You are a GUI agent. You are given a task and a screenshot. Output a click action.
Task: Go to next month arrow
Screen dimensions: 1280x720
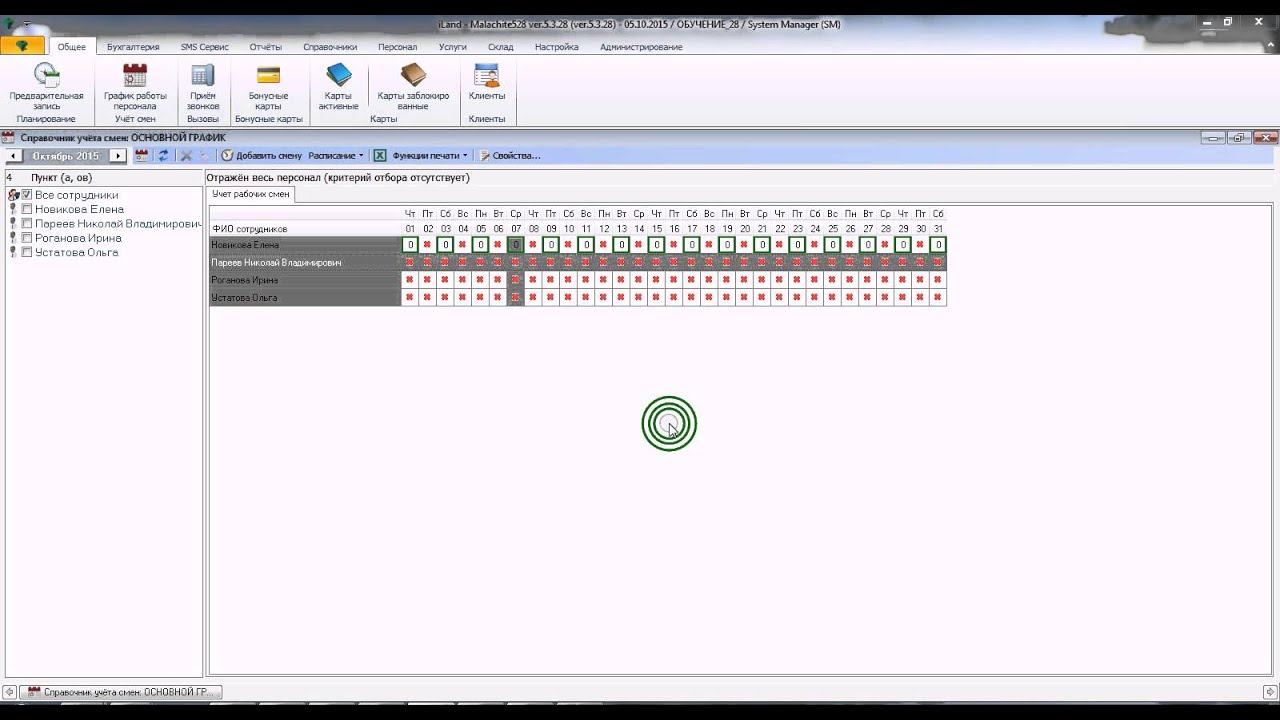pyautogui.click(x=118, y=156)
